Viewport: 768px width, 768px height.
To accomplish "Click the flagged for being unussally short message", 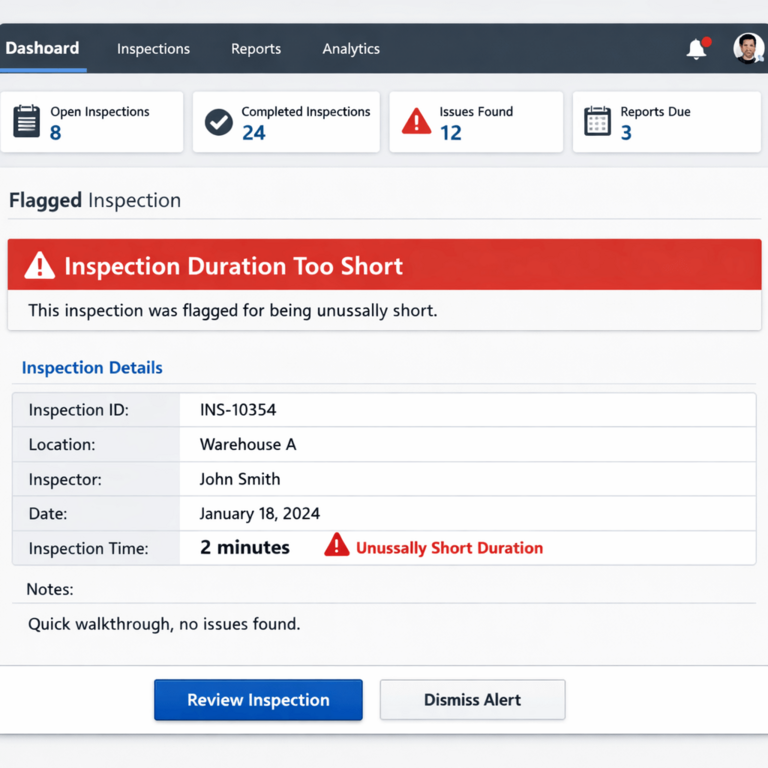I will 233,311.
